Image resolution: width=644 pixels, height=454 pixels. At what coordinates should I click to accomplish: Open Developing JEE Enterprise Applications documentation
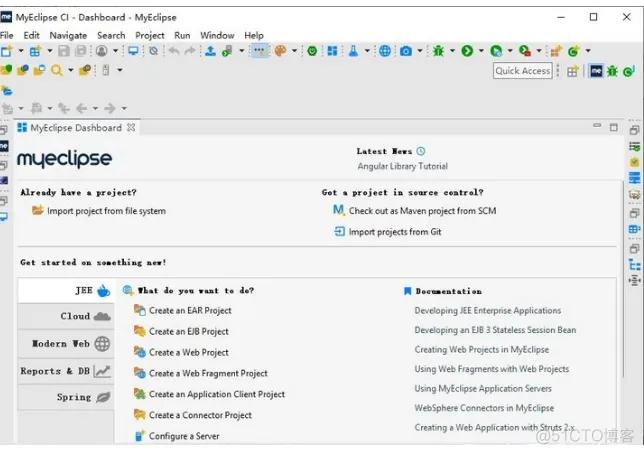pos(488,311)
